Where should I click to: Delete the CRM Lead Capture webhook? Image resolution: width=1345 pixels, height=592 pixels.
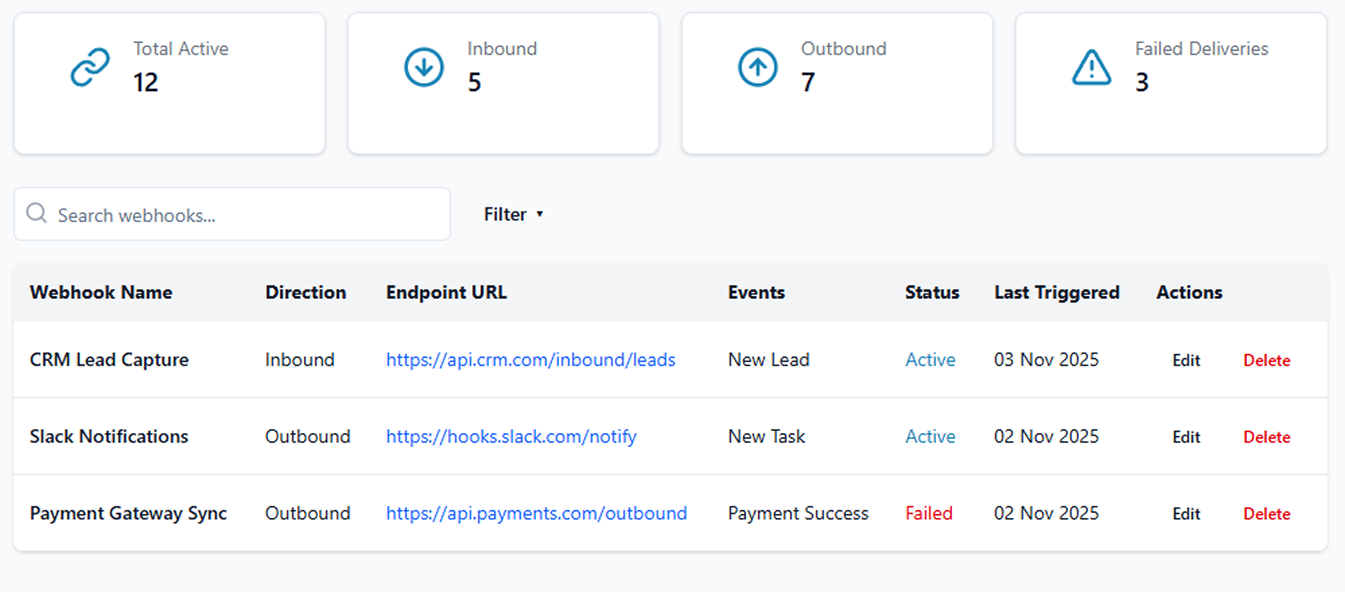pyautogui.click(x=1266, y=361)
